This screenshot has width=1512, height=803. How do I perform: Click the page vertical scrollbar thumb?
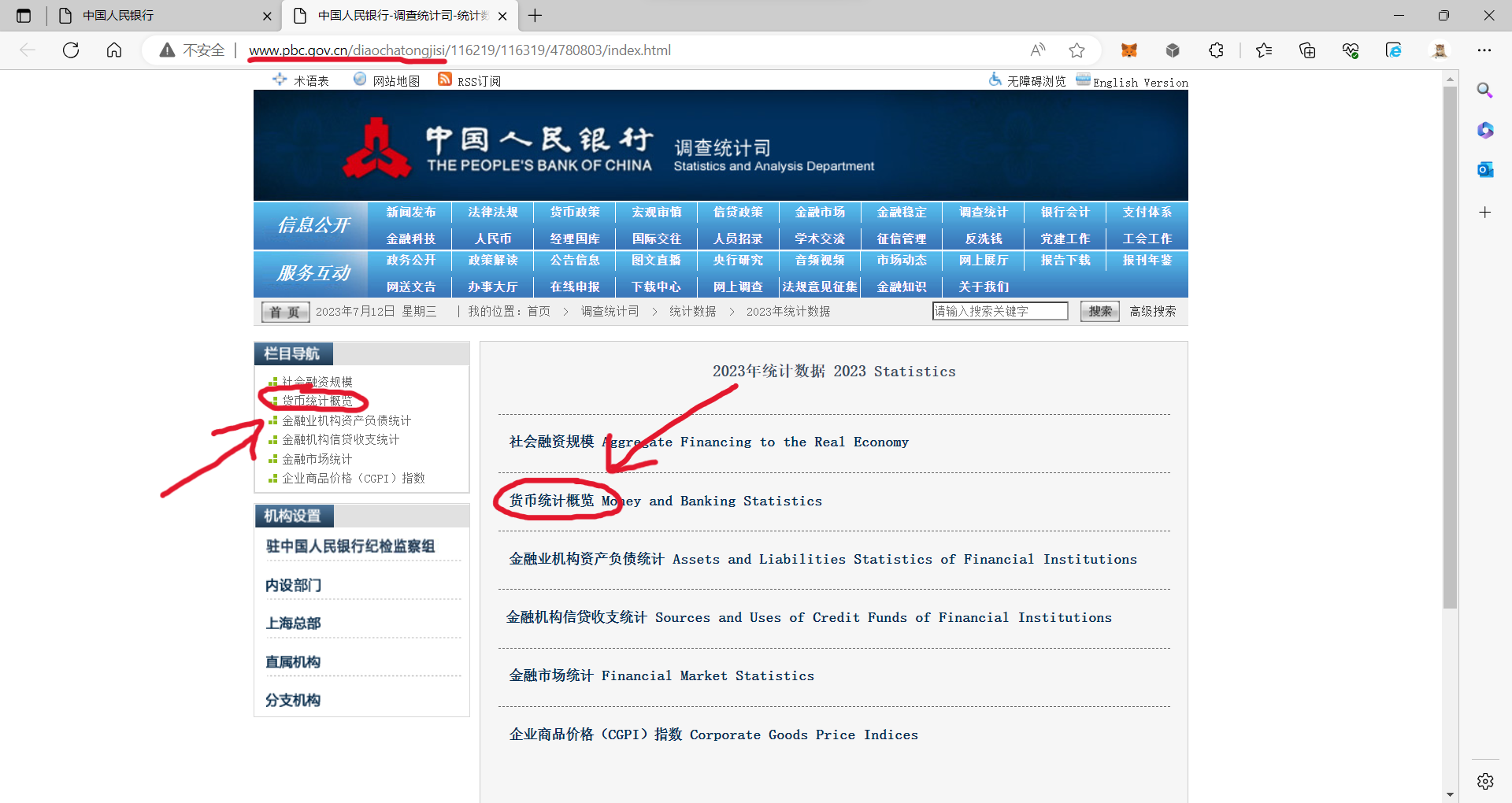pyautogui.click(x=1450, y=346)
